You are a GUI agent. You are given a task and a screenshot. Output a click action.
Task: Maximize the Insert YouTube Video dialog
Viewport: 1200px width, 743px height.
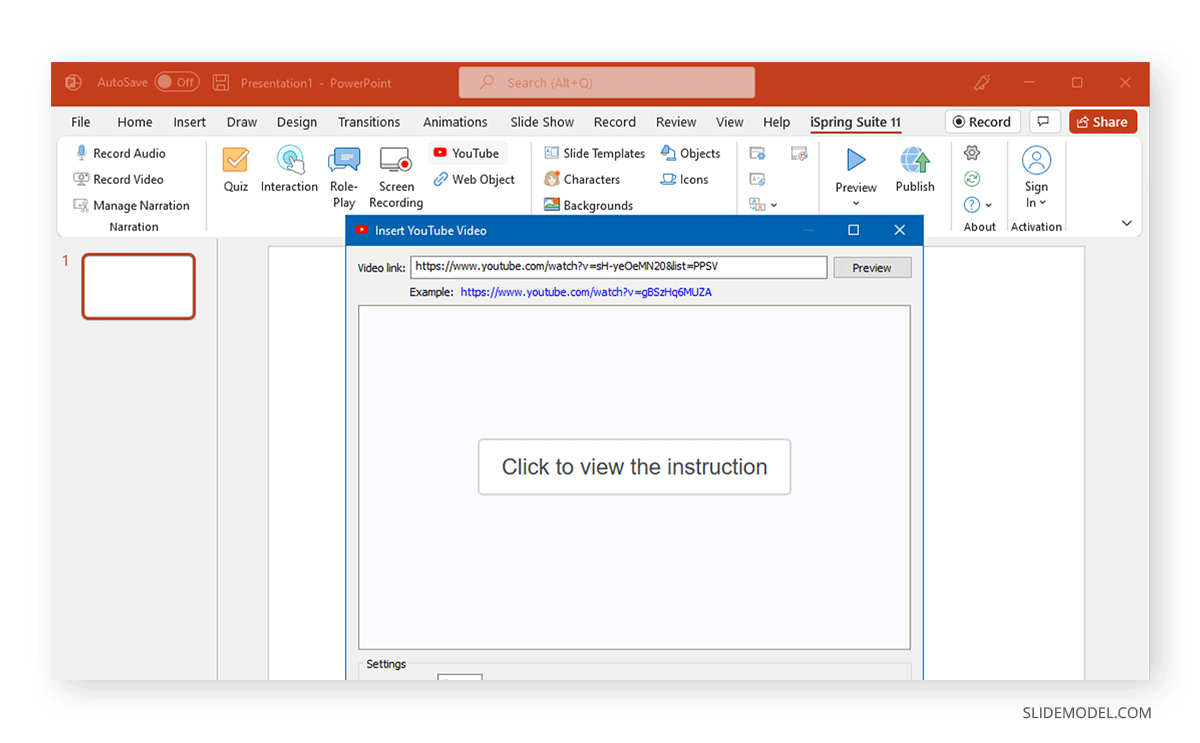[x=853, y=230]
